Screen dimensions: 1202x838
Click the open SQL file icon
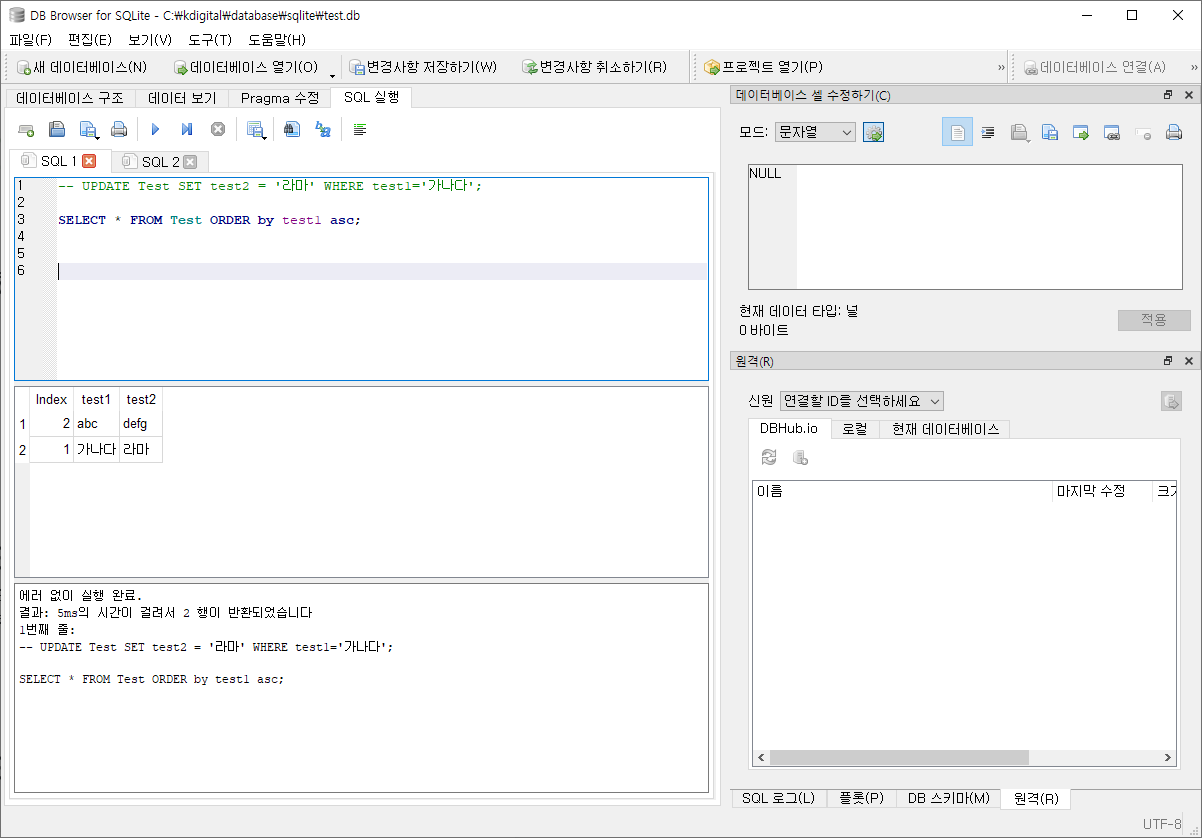pos(58,129)
